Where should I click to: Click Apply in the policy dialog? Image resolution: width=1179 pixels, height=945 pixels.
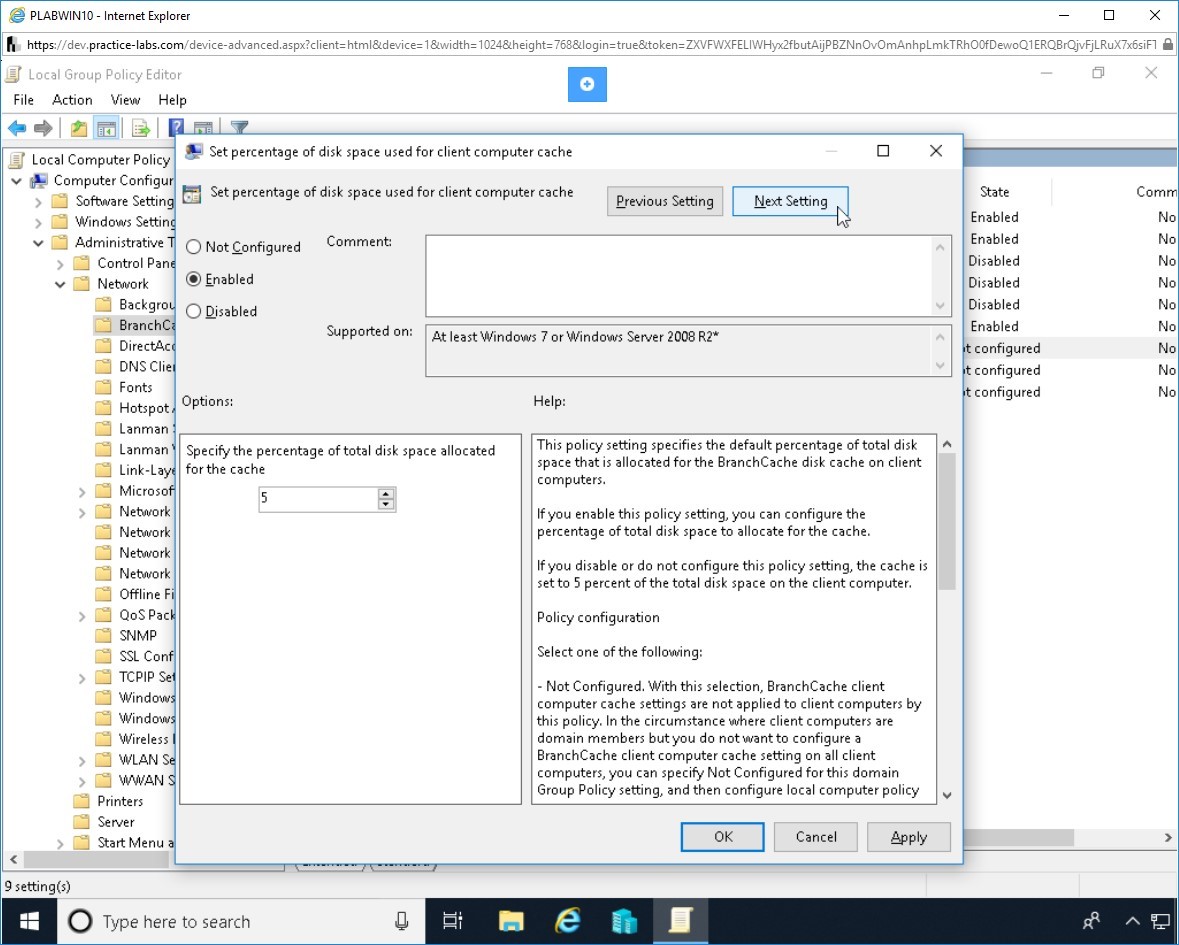pyautogui.click(x=908, y=837)
